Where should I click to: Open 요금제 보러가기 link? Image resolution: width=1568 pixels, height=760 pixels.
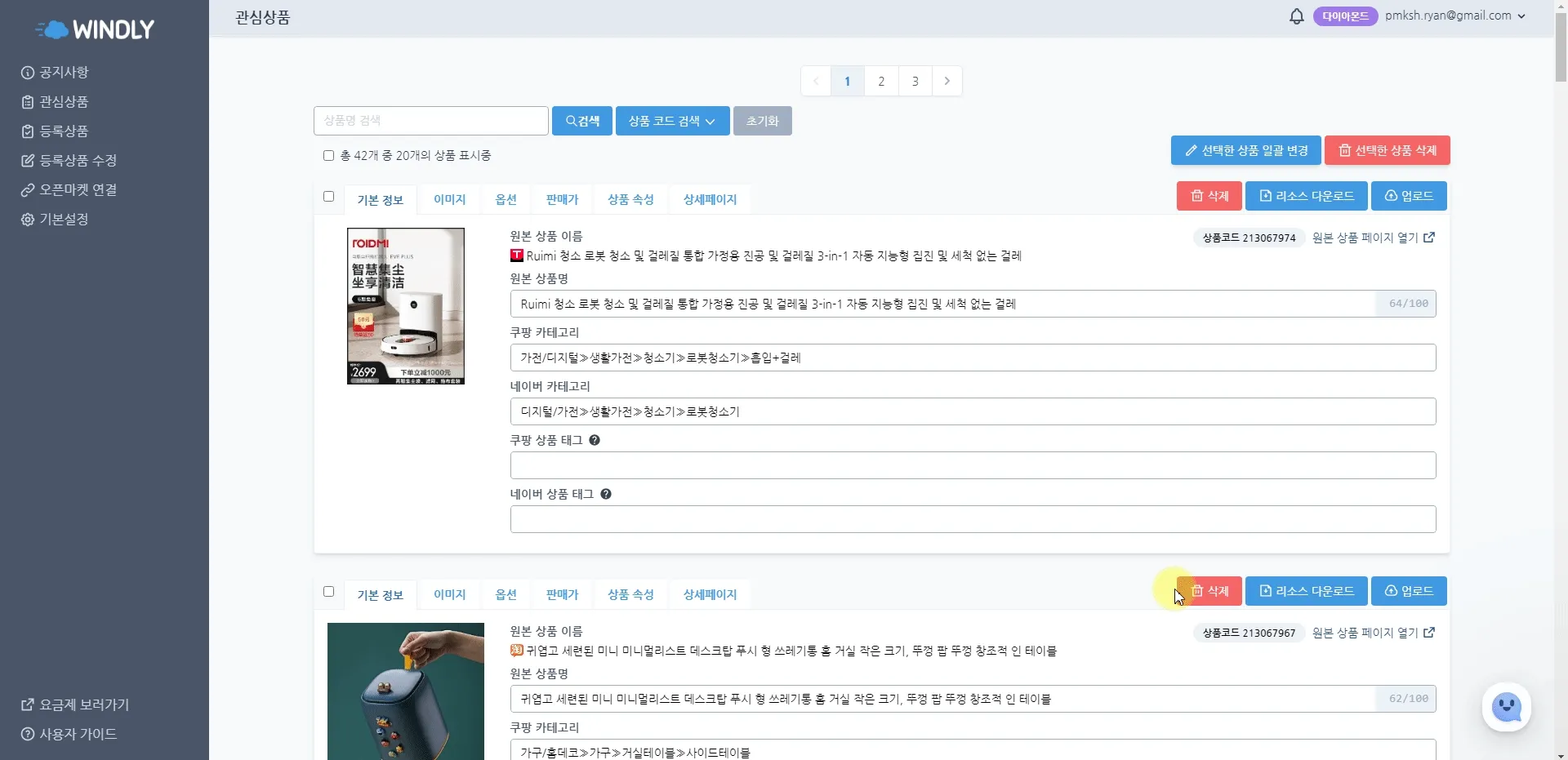[75, 704]
